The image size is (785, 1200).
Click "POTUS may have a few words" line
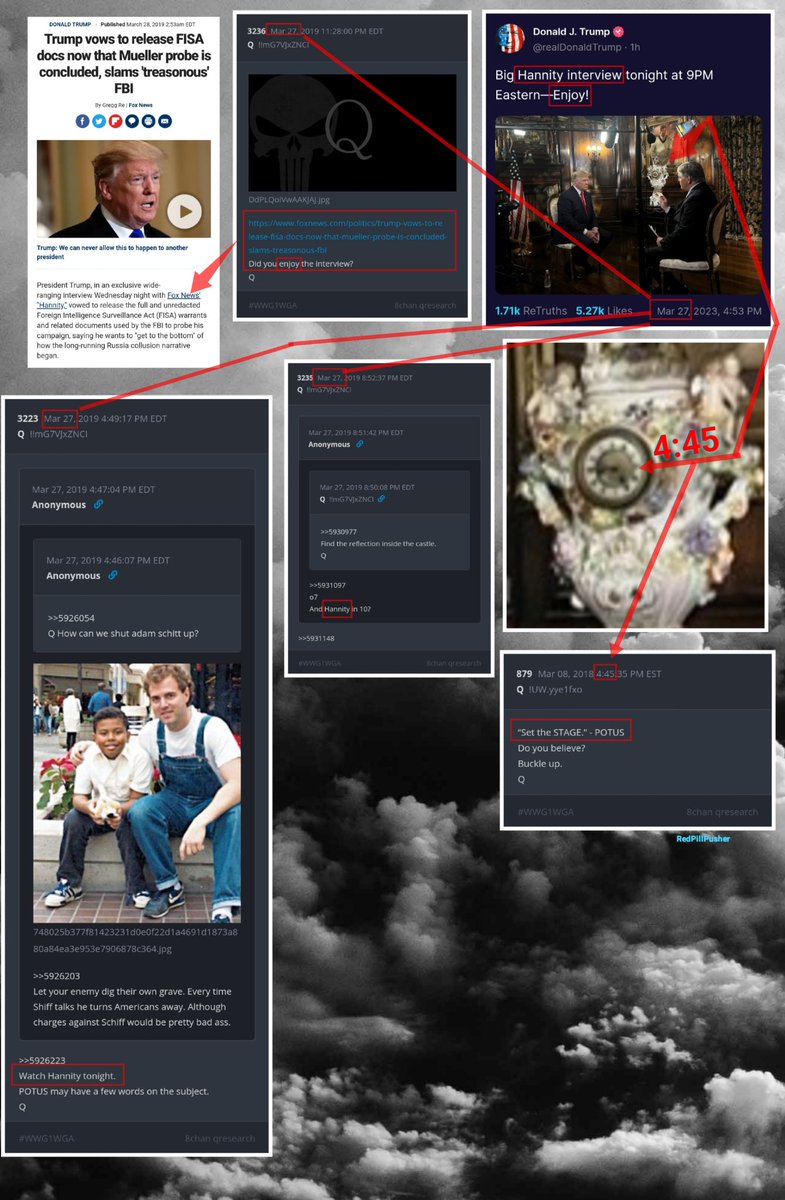(113, 1091)
